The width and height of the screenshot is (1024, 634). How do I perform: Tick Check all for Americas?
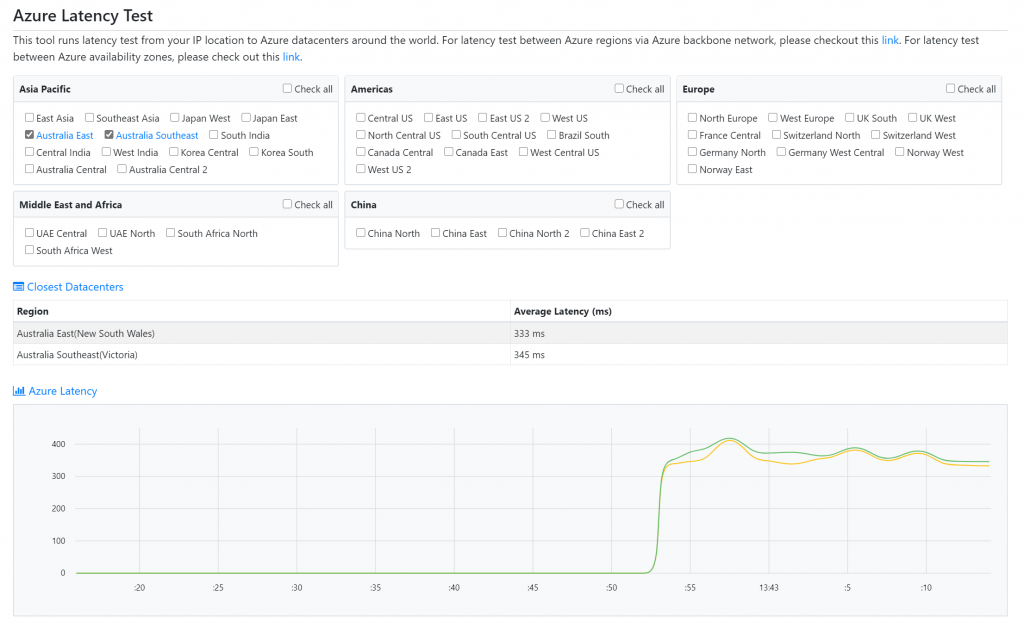(619, 89)
